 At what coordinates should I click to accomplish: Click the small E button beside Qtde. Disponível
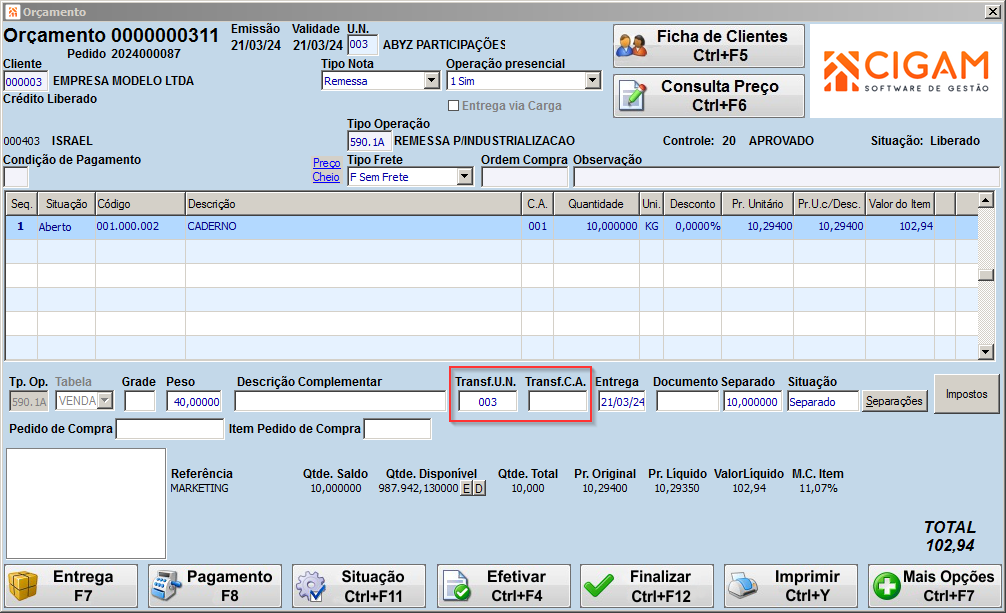point(466,488)
